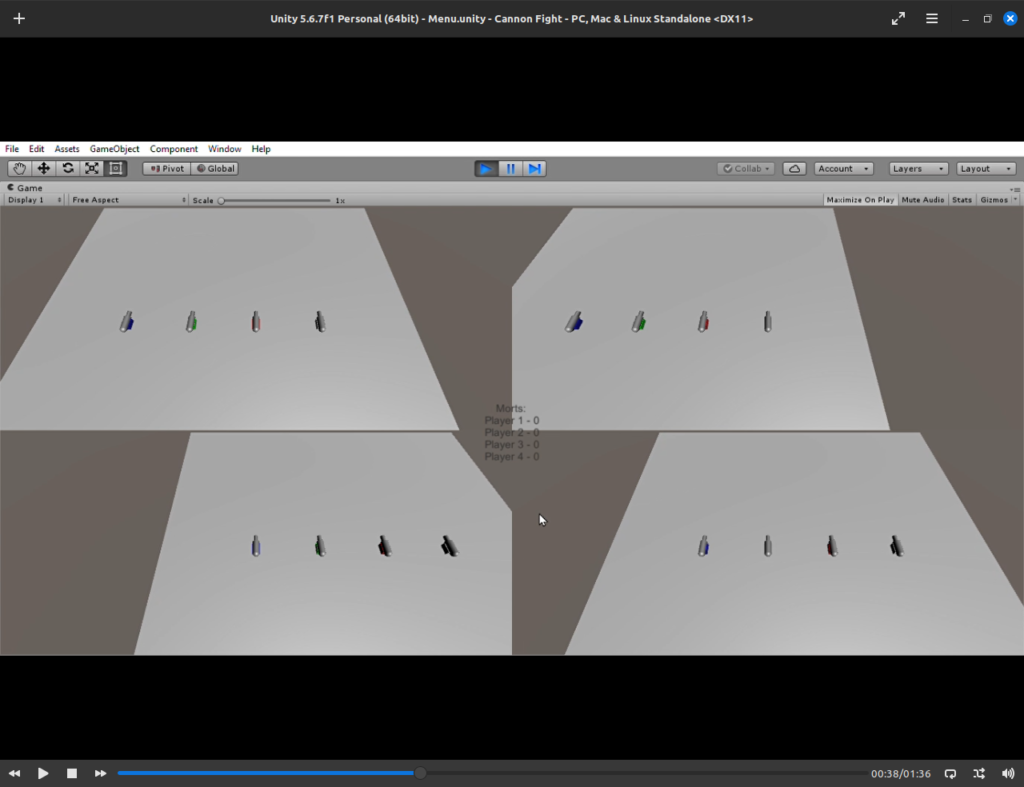
Task: Toggle Unity Play mode button
Action: [486, 169]
